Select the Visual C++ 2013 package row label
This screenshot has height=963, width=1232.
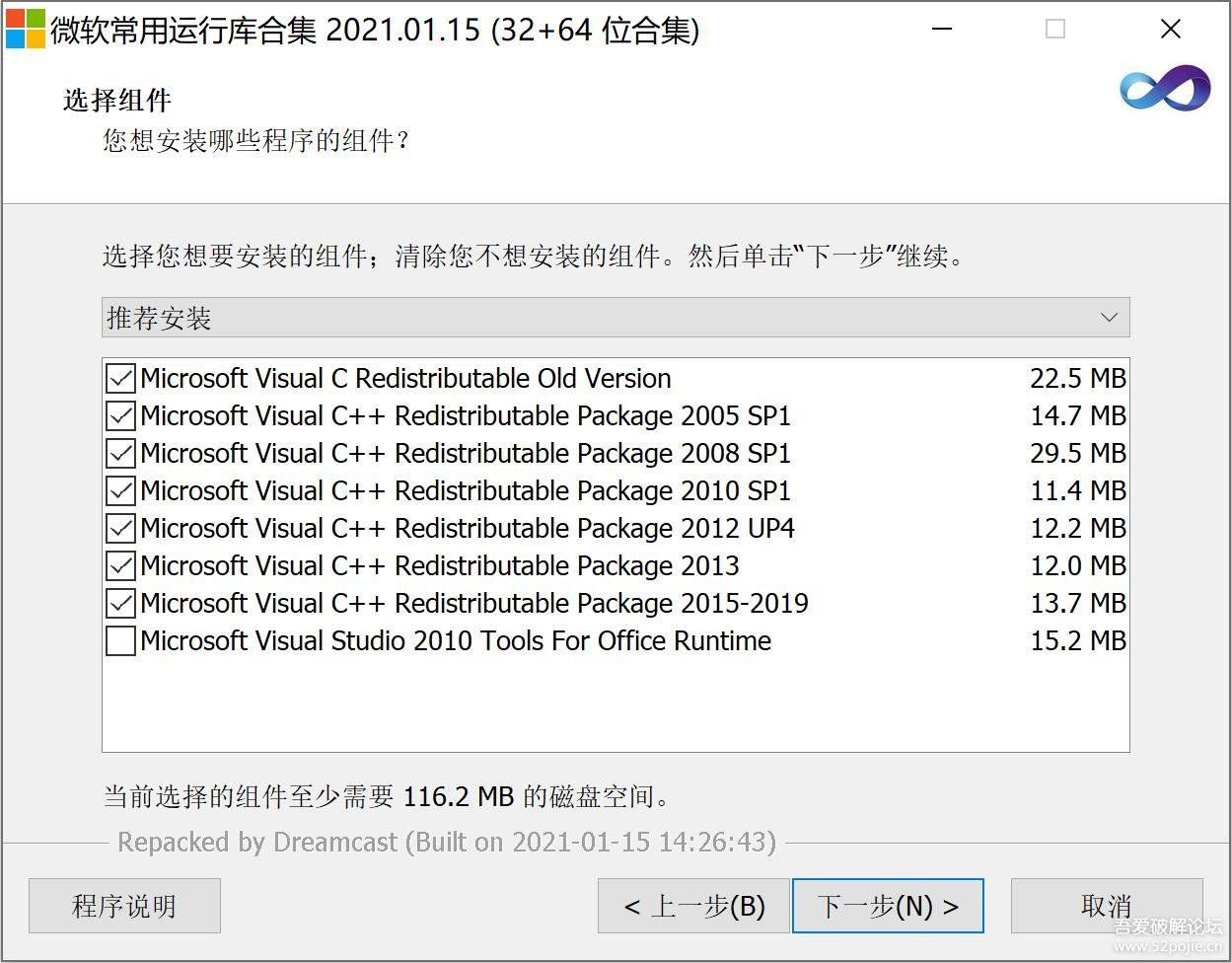440,566
